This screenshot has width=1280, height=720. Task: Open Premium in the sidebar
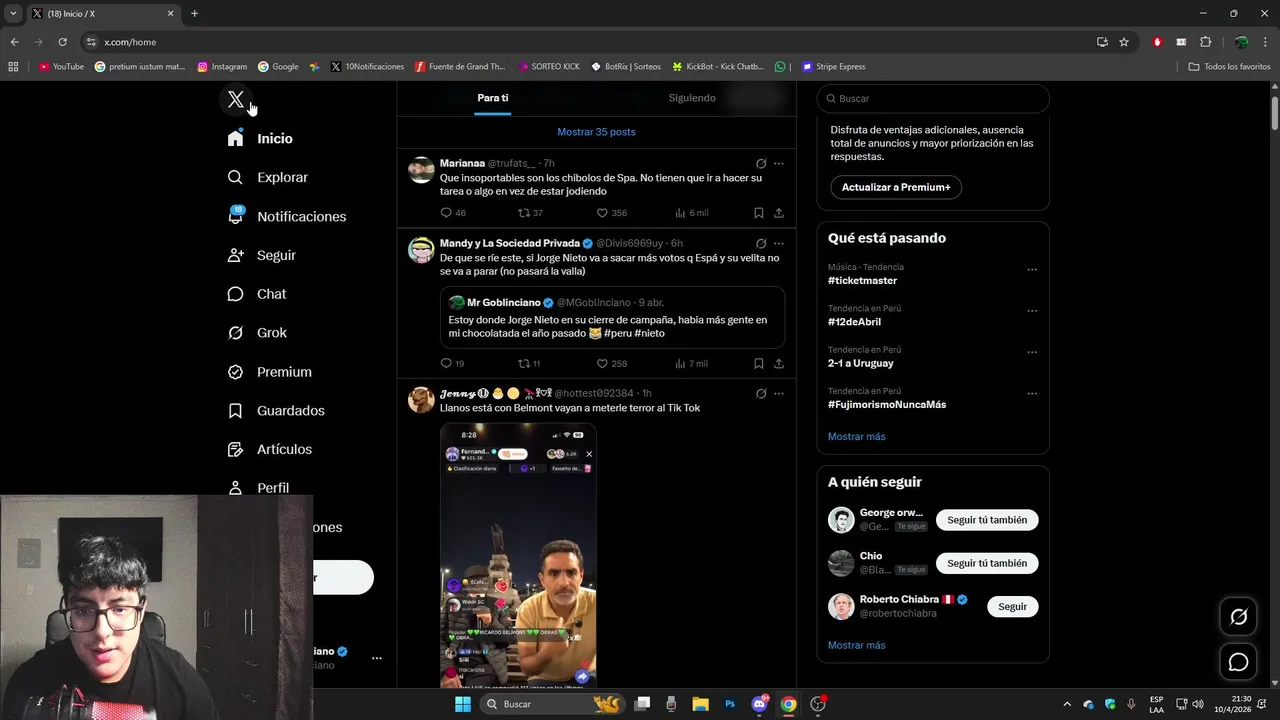269,372
